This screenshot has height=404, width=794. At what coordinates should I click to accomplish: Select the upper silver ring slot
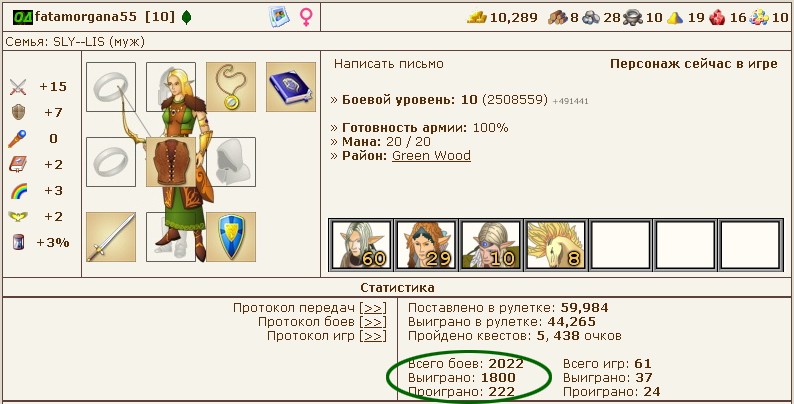pyautogui.click(x=111, y=87)
